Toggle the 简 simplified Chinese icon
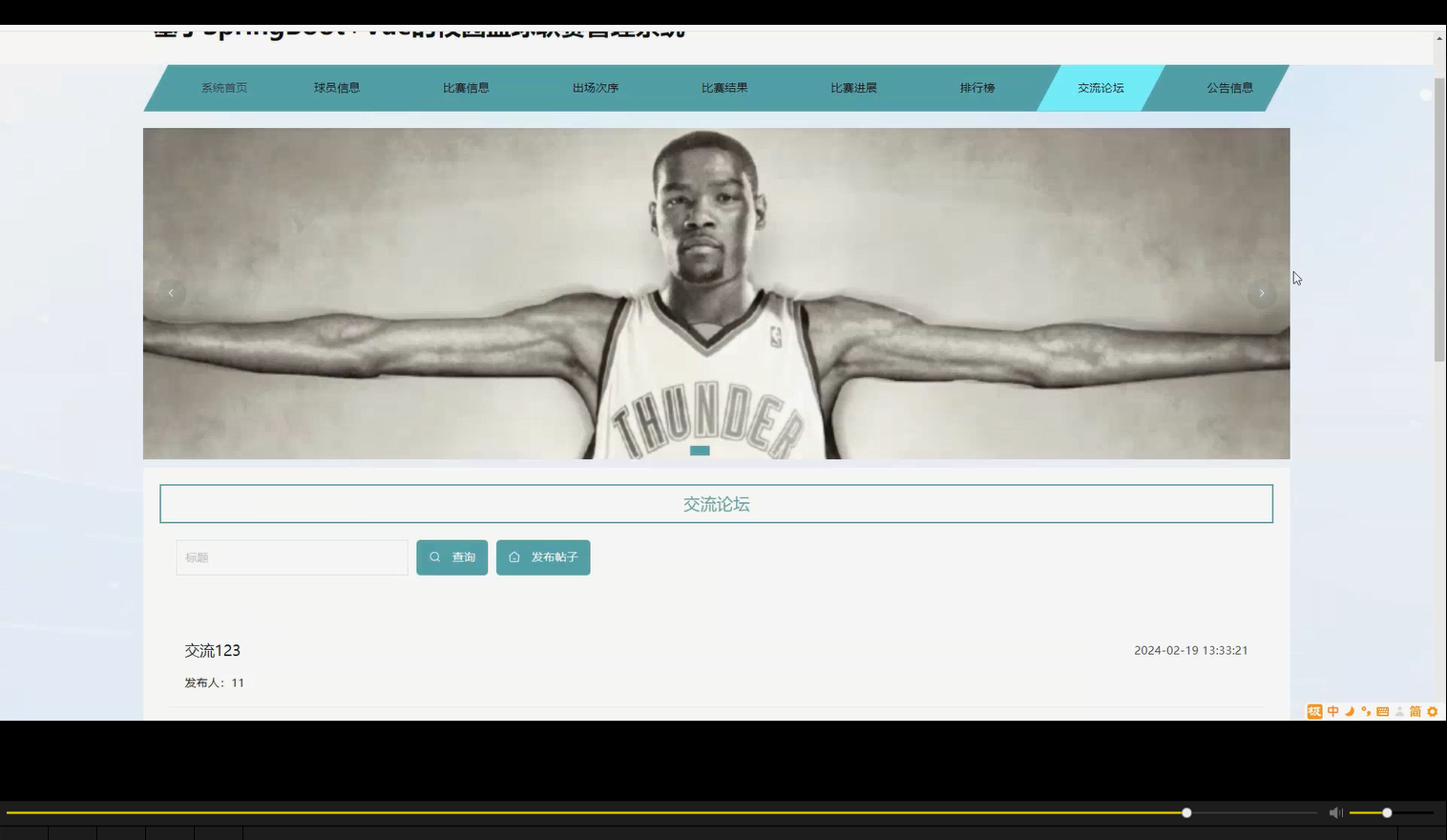 point(1416,711)
